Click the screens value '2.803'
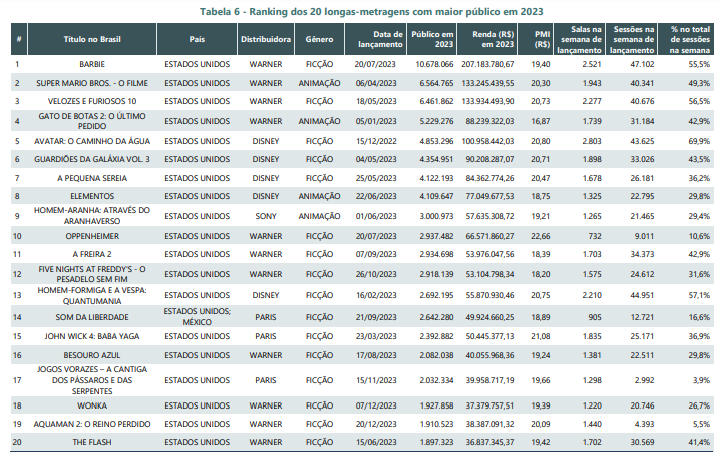Screen dimensions: 723x465 [x=592, y=141]
